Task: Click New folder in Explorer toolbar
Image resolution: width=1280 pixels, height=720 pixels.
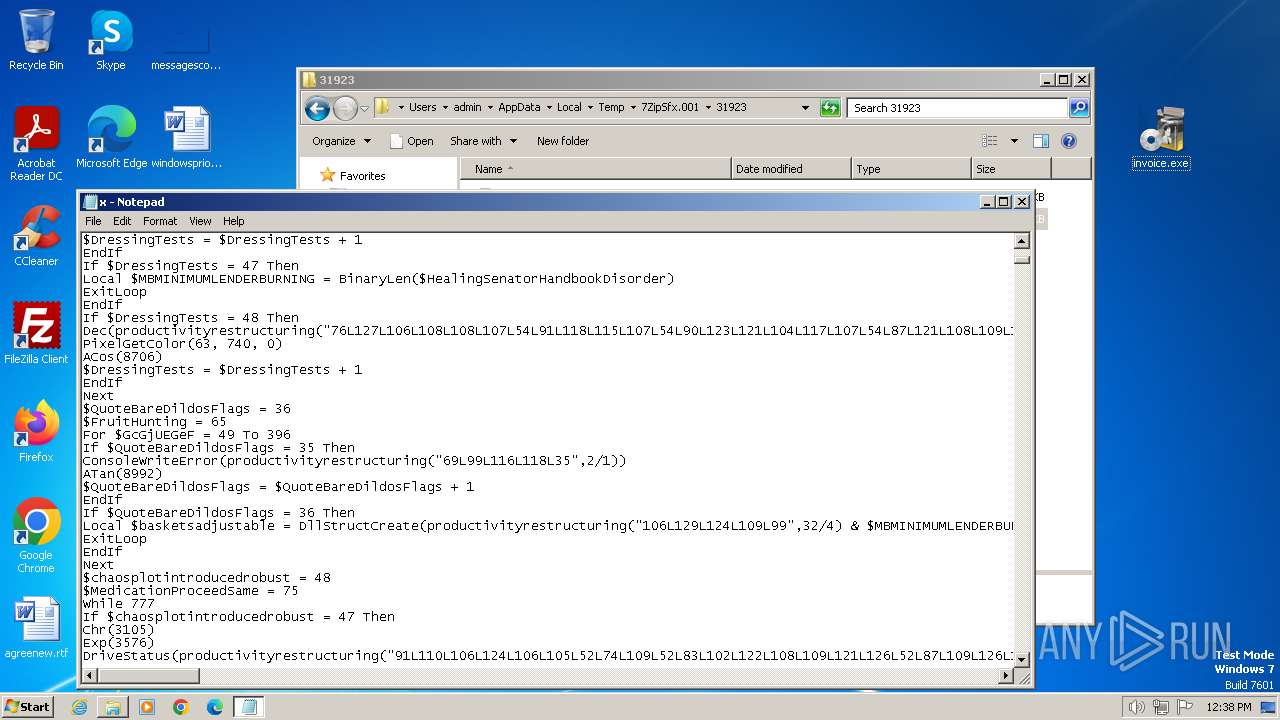Action: click(x=563, y=141)
